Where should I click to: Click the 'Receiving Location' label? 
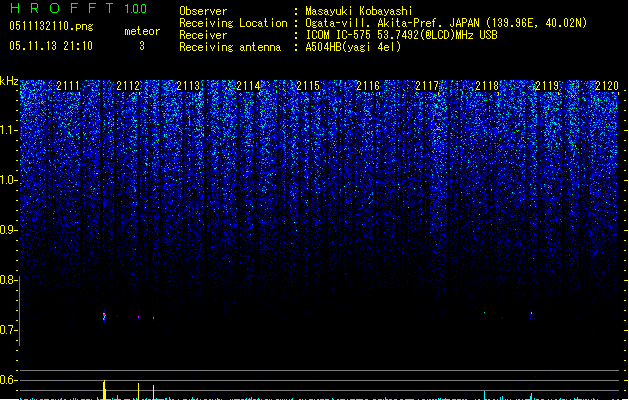click(233, 23)
